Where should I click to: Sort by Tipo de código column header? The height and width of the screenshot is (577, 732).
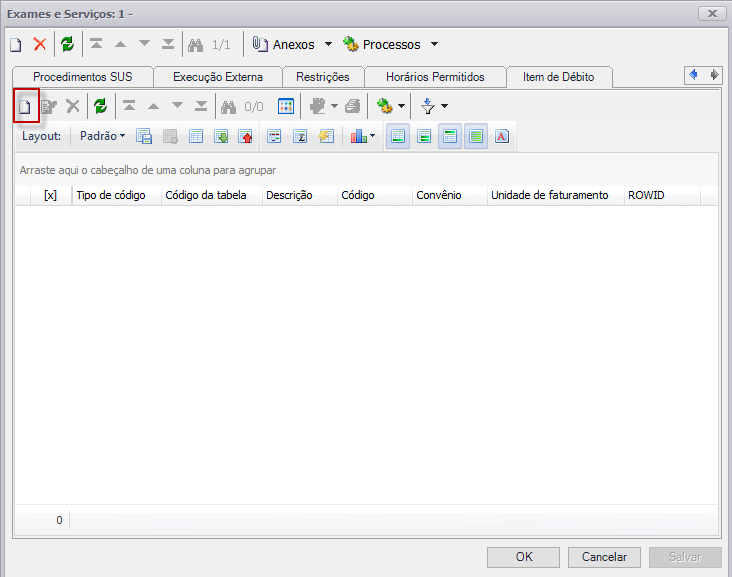(x=116, y=195)
